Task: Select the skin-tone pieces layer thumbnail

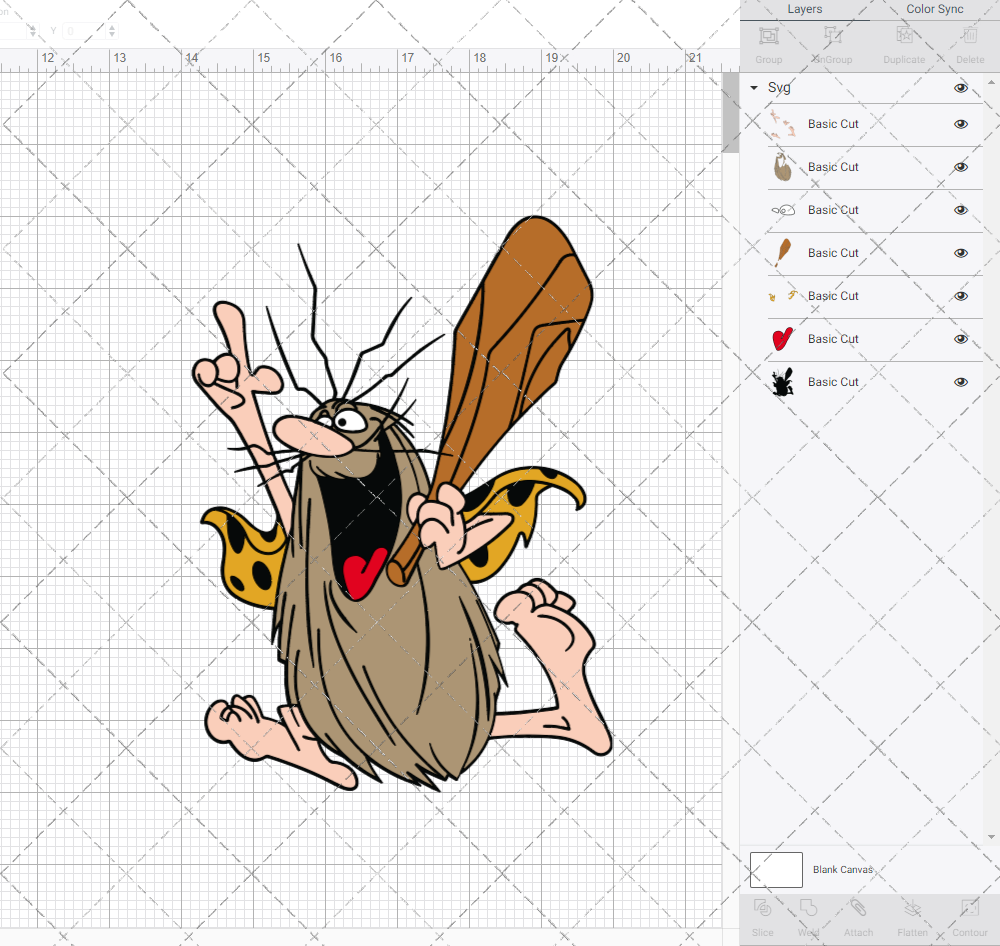Action: pos(783,124)
